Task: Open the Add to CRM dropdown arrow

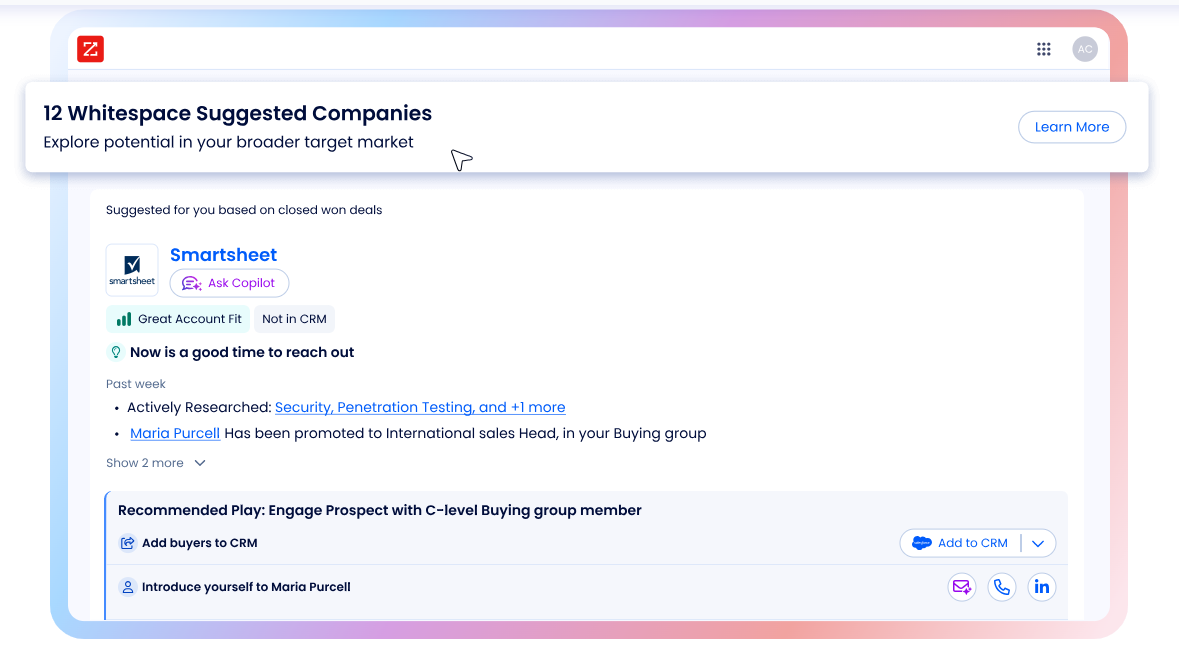Action: pos(1038,543)
